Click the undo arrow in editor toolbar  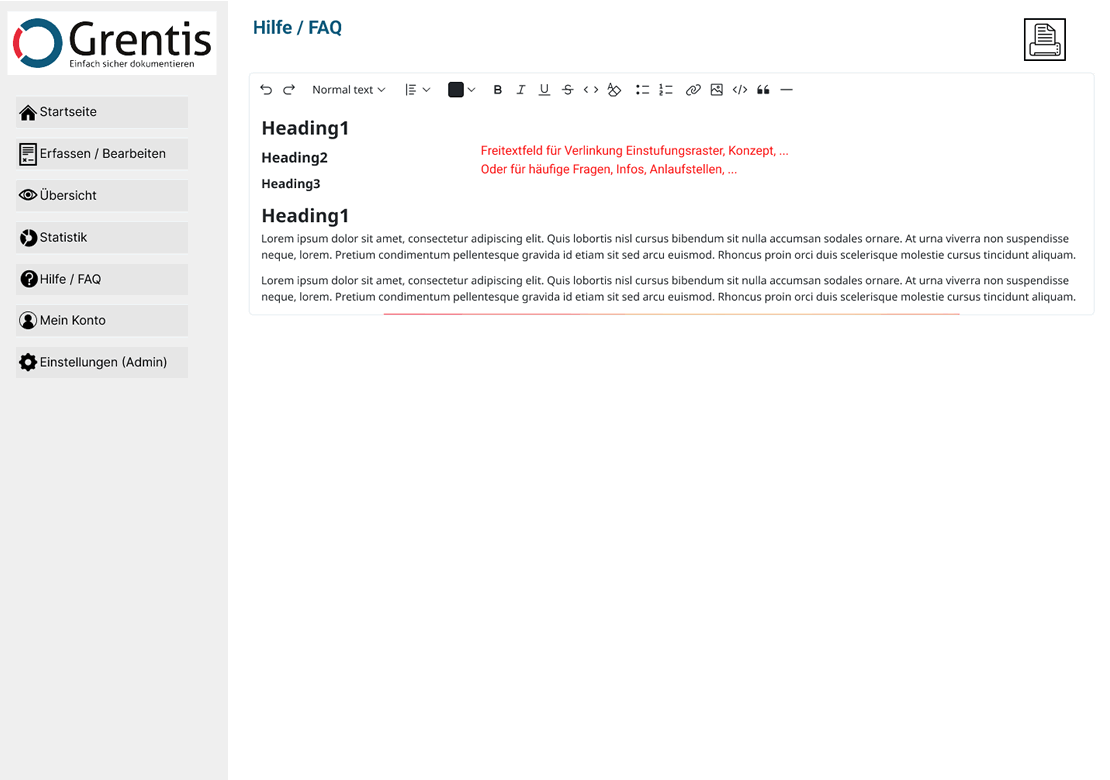coord(266,90)
